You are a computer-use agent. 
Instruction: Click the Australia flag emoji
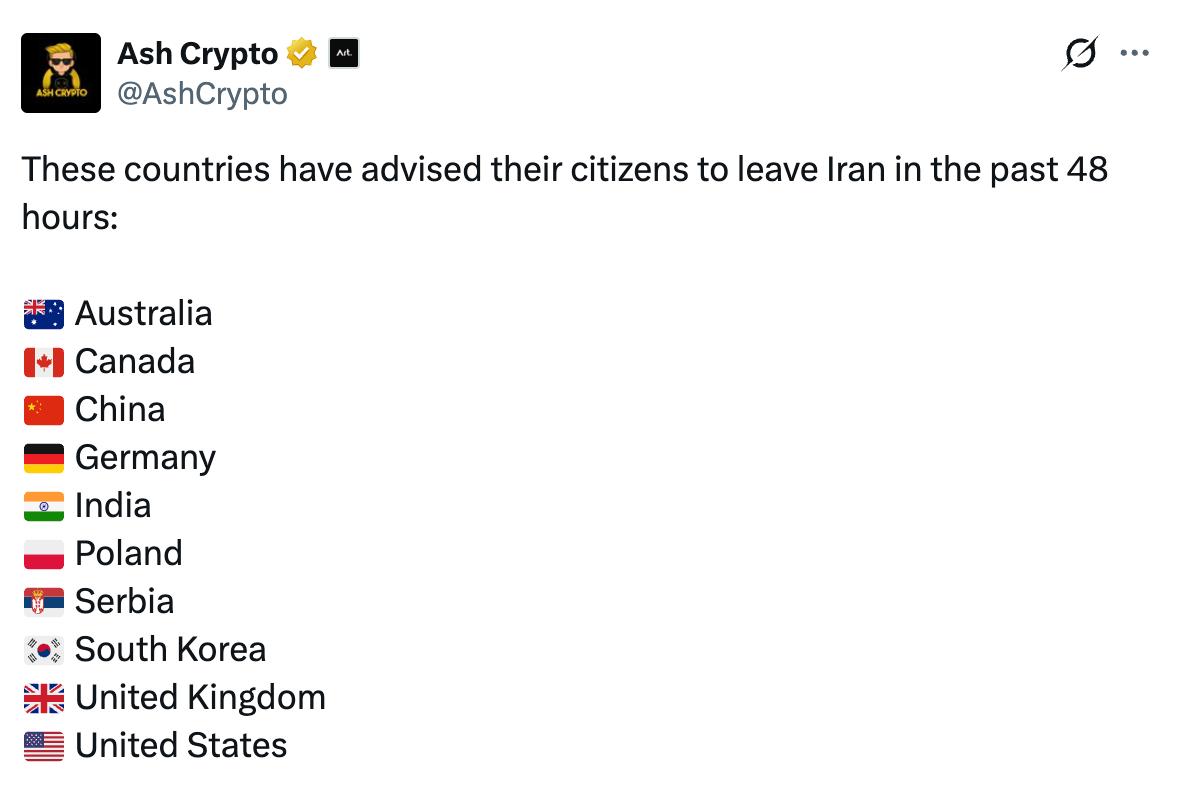[x=44, y=314]
